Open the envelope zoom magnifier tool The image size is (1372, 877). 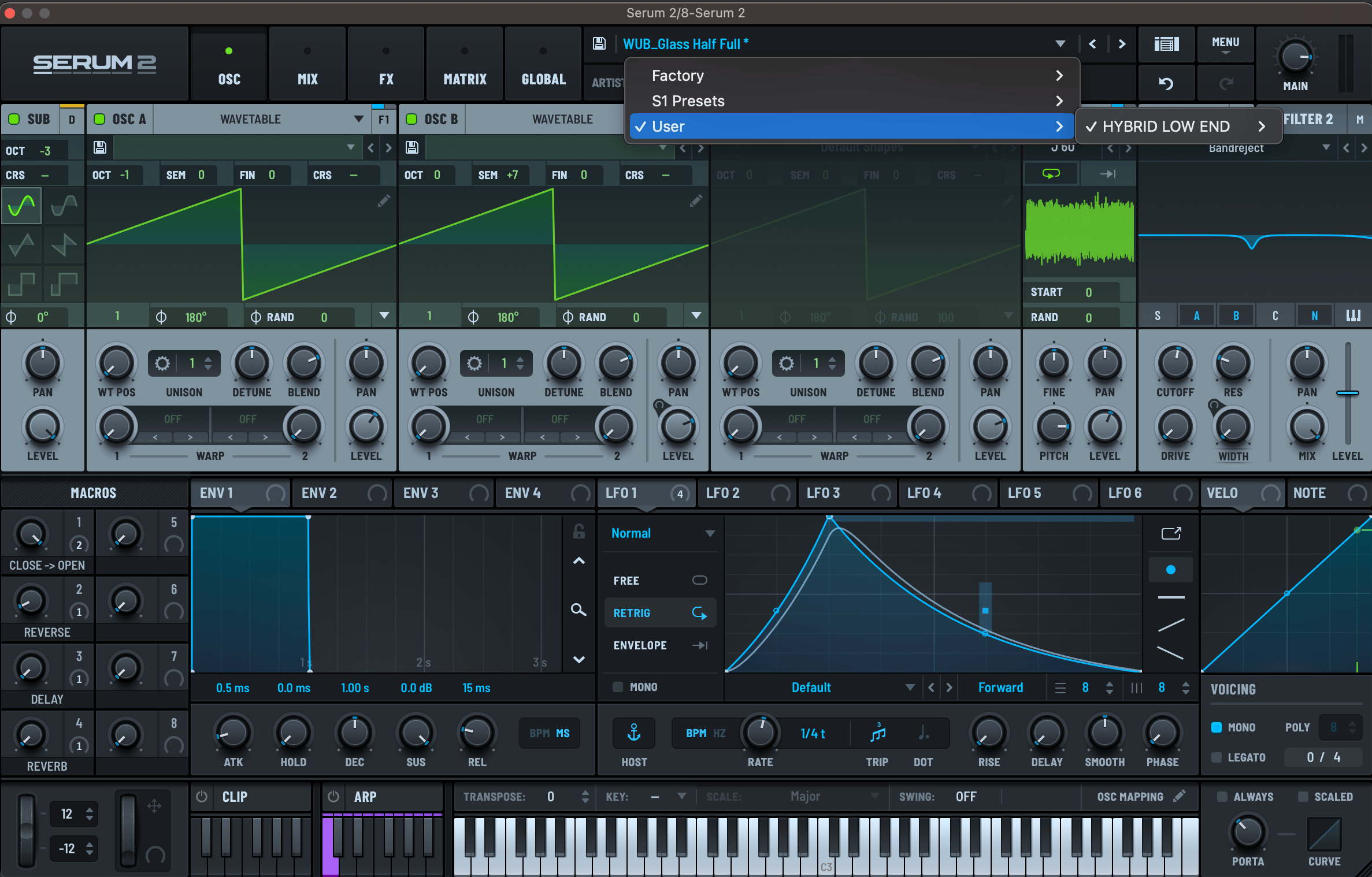579,611
